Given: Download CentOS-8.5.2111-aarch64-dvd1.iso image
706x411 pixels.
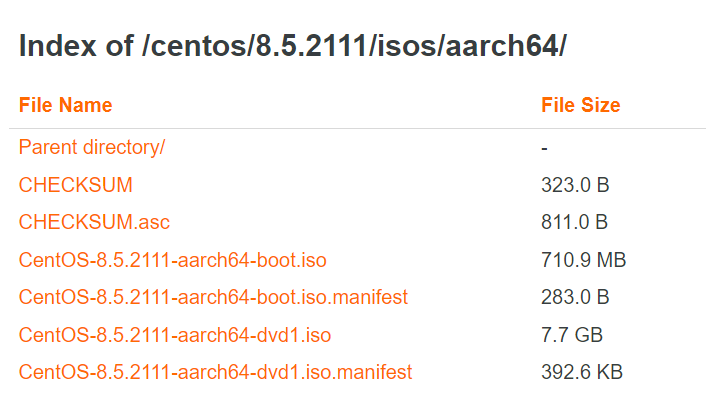Looking at the screenshot, I should coord(174,335).
